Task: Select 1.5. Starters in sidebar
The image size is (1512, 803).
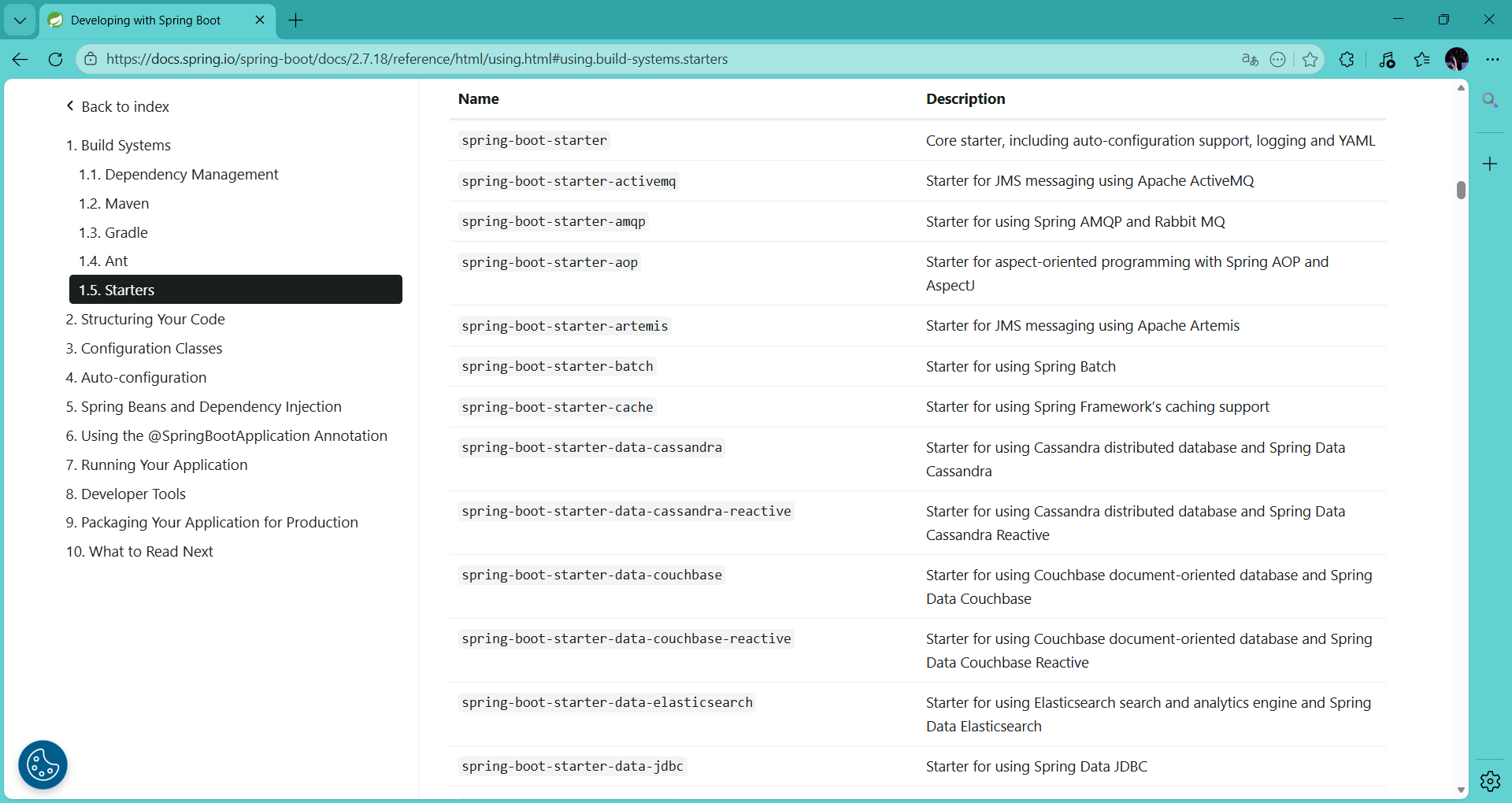Action: tap(235, 290)
